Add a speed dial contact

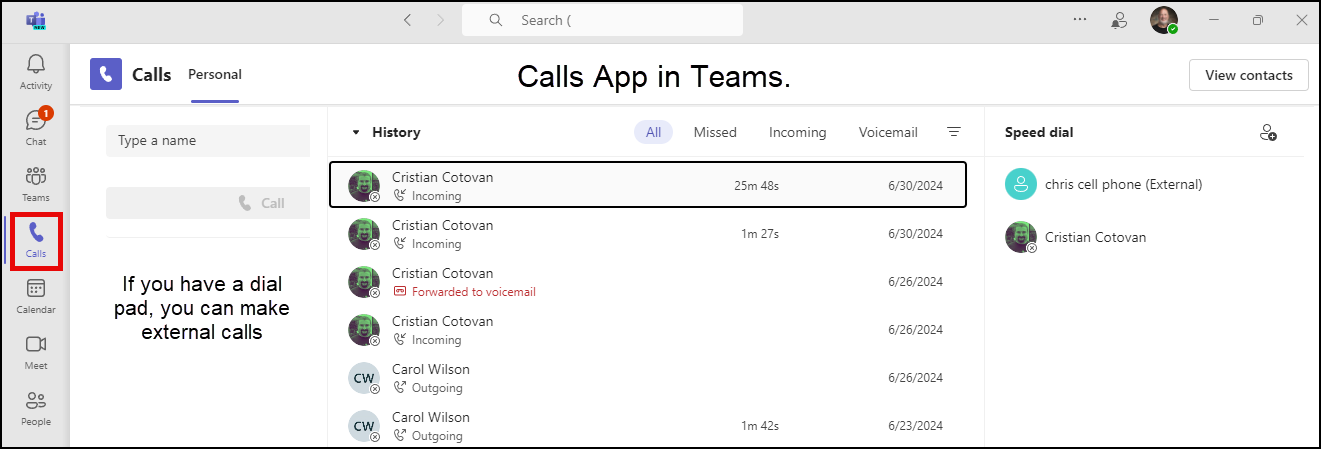(1268, 132)
